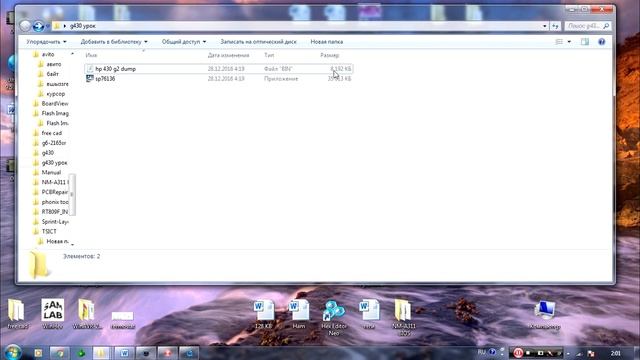Click breadcrumb arrow before g430 урок
640x360 pixels.
pyautogui.click(x=64, y=26)
